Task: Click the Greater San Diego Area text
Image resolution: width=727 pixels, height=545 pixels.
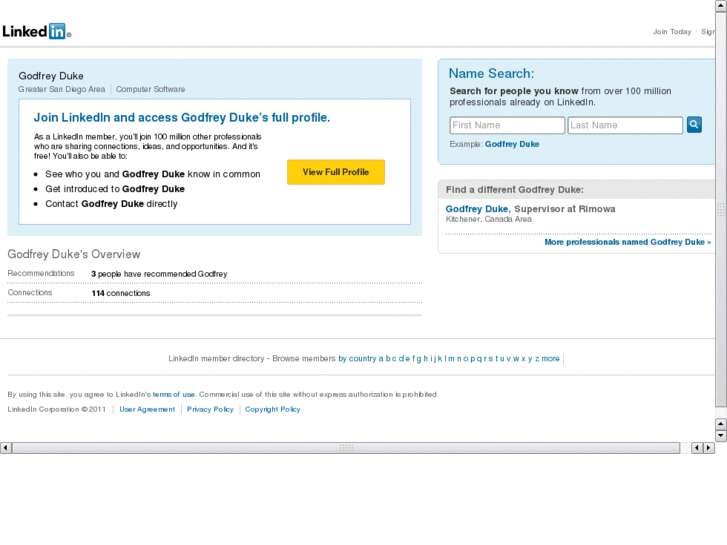Action: pos(62,89)
